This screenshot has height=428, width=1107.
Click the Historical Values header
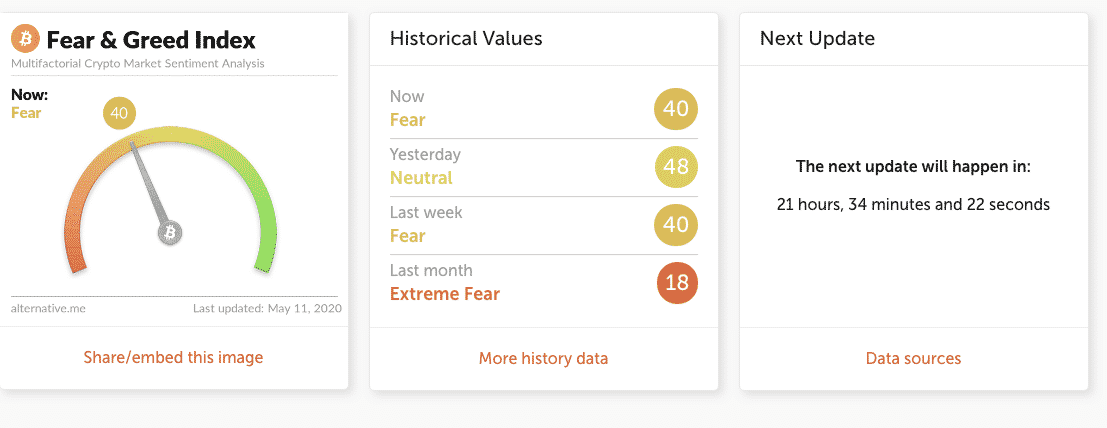click(x=466, y=38)
